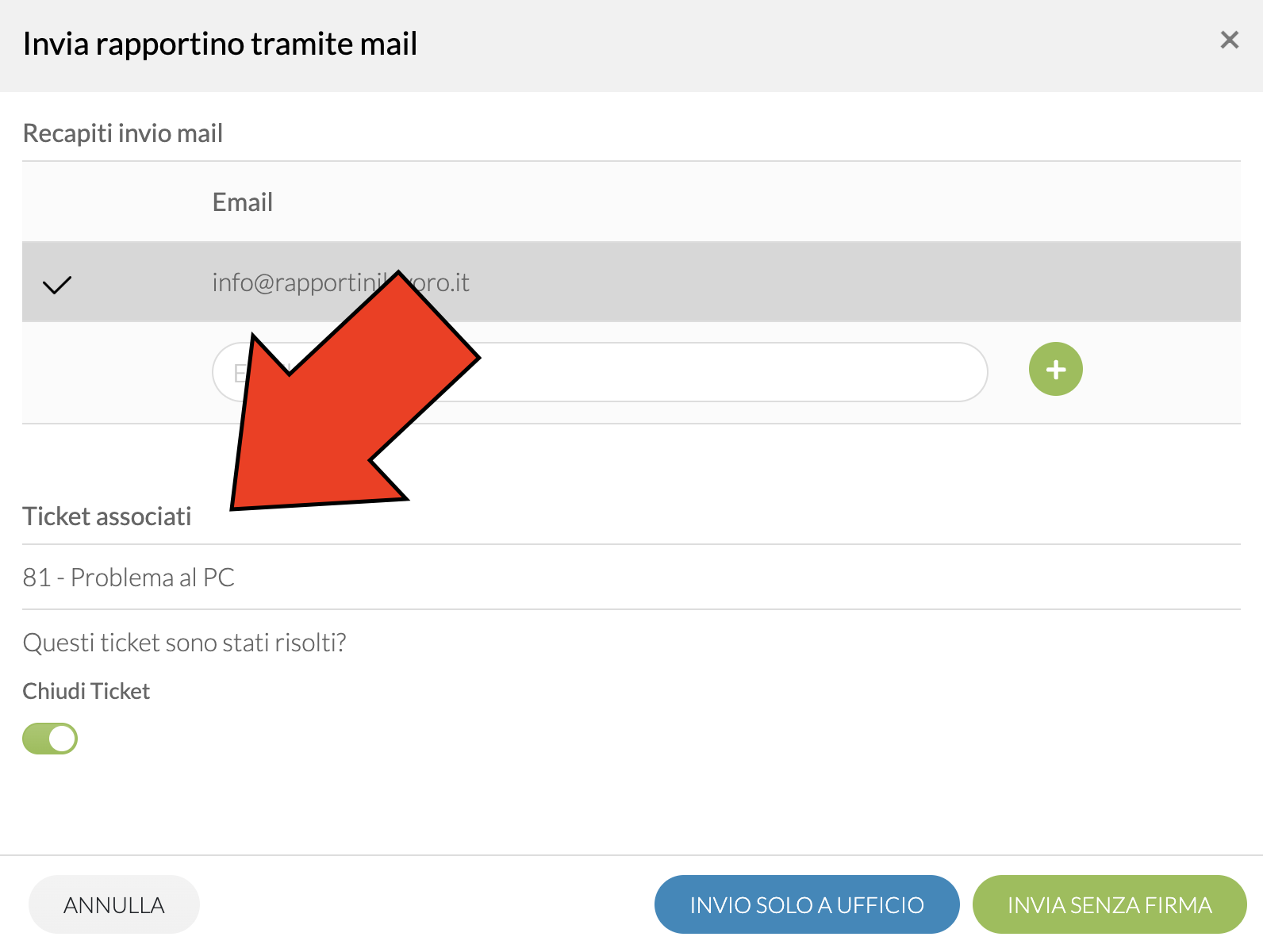Viewport: 1263px width, 952px height.
Task: Click the Email column header
Action: tap(243, 202)
